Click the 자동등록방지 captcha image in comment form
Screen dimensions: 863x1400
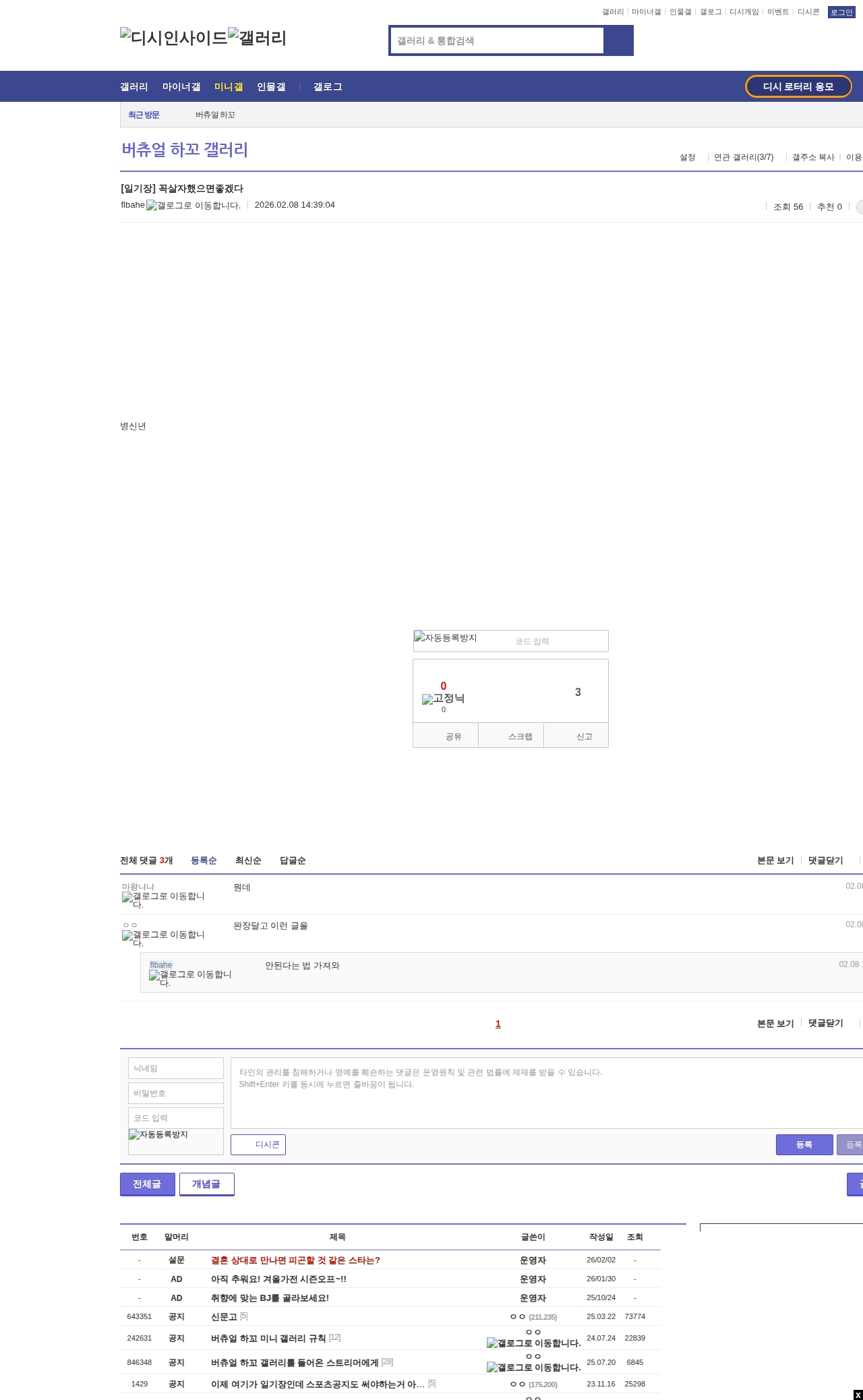pos(159,1135)
